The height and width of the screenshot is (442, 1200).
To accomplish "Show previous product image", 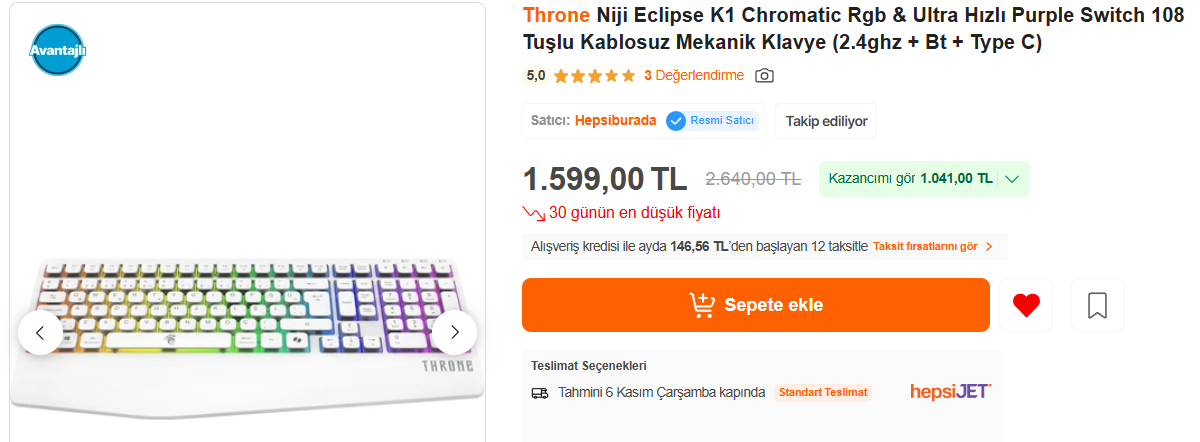I will point(40,332).
